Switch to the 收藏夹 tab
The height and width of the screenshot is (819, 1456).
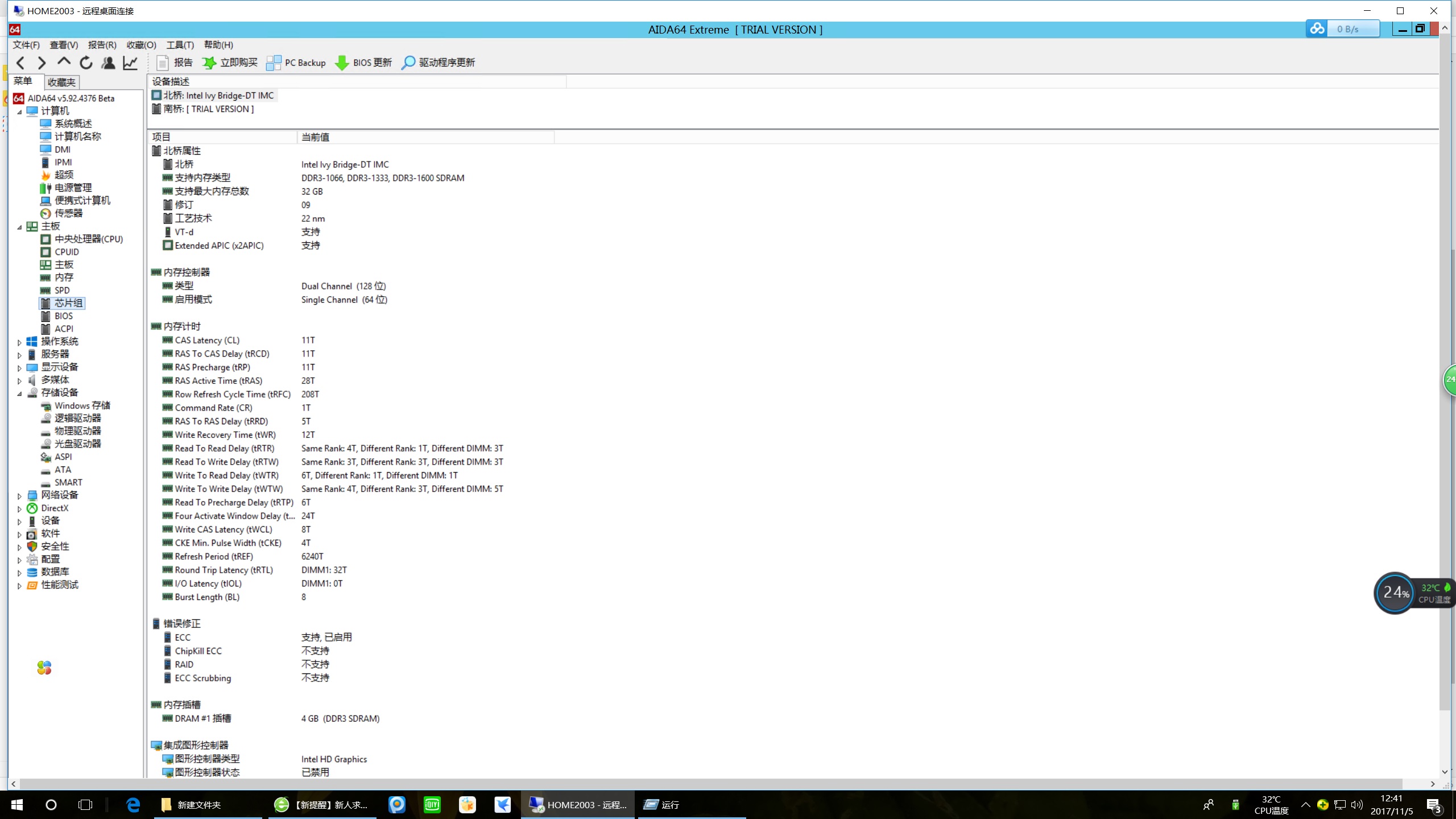(61, 82)
